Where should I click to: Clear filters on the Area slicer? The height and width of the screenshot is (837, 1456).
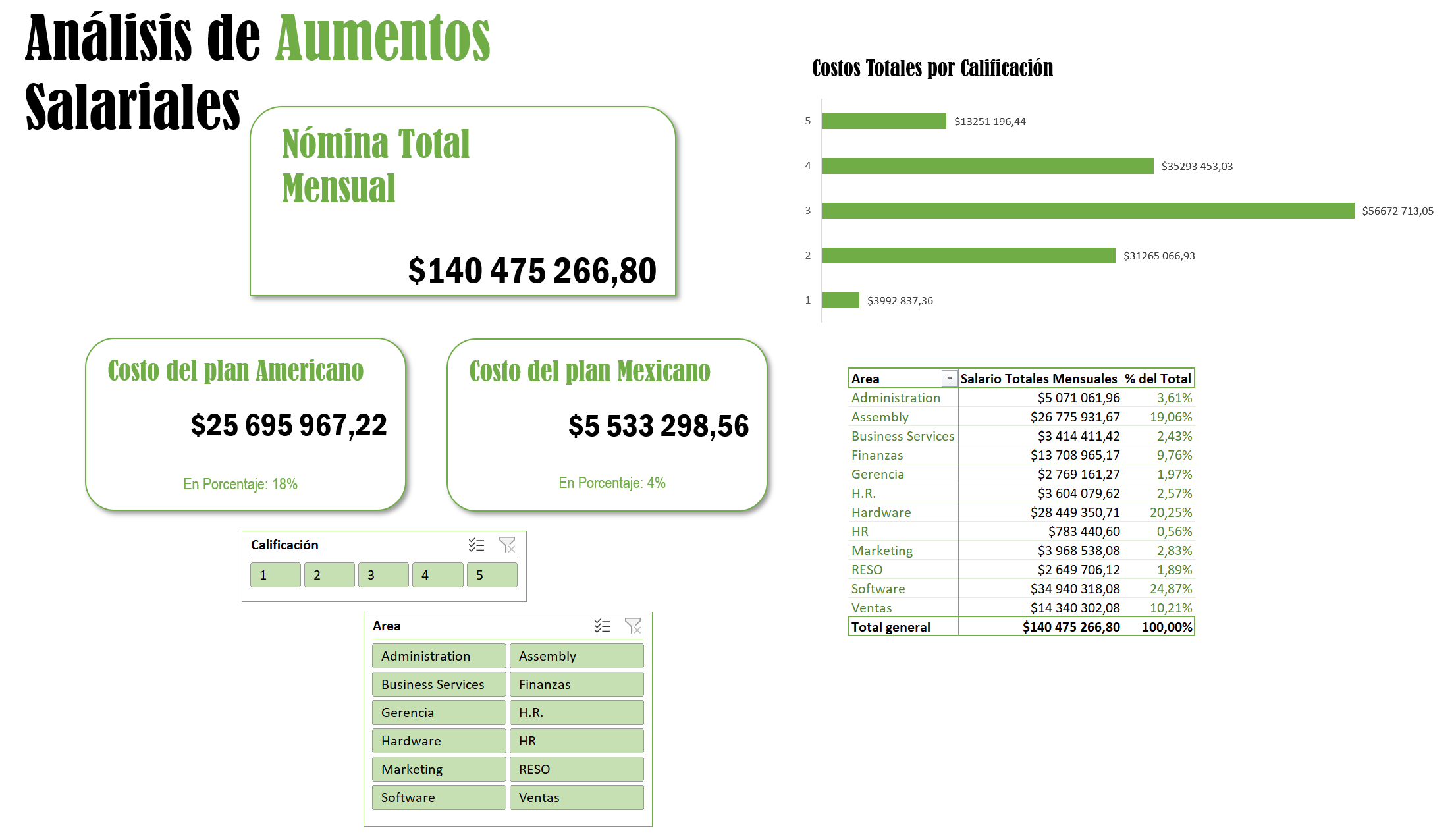(x=634, y=626)
